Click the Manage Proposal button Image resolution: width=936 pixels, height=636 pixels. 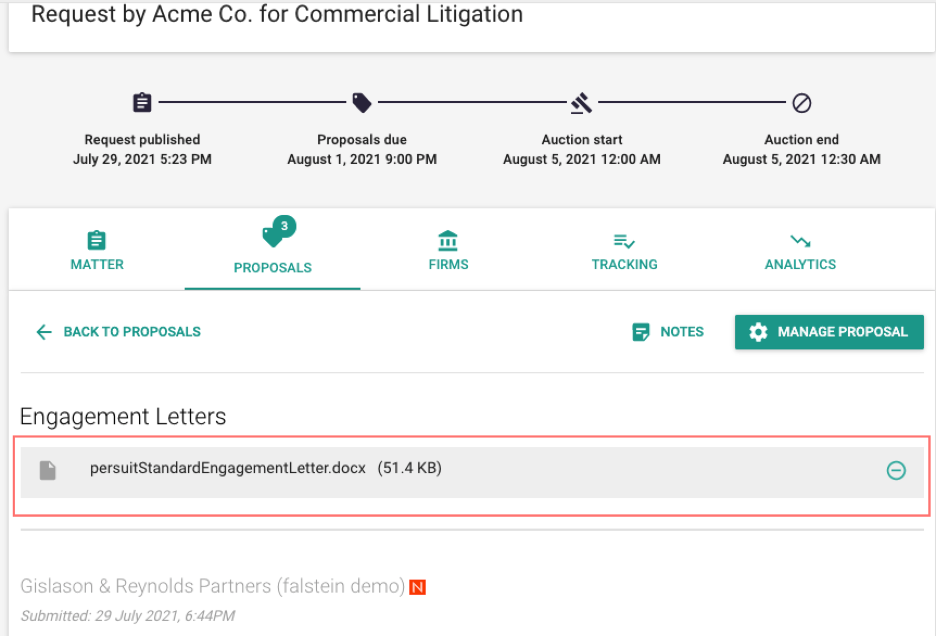click(x=829, y=332)
